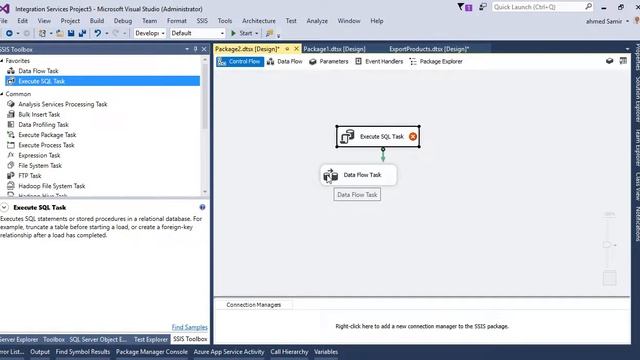Click the help info icon in toolbox description

202,207
